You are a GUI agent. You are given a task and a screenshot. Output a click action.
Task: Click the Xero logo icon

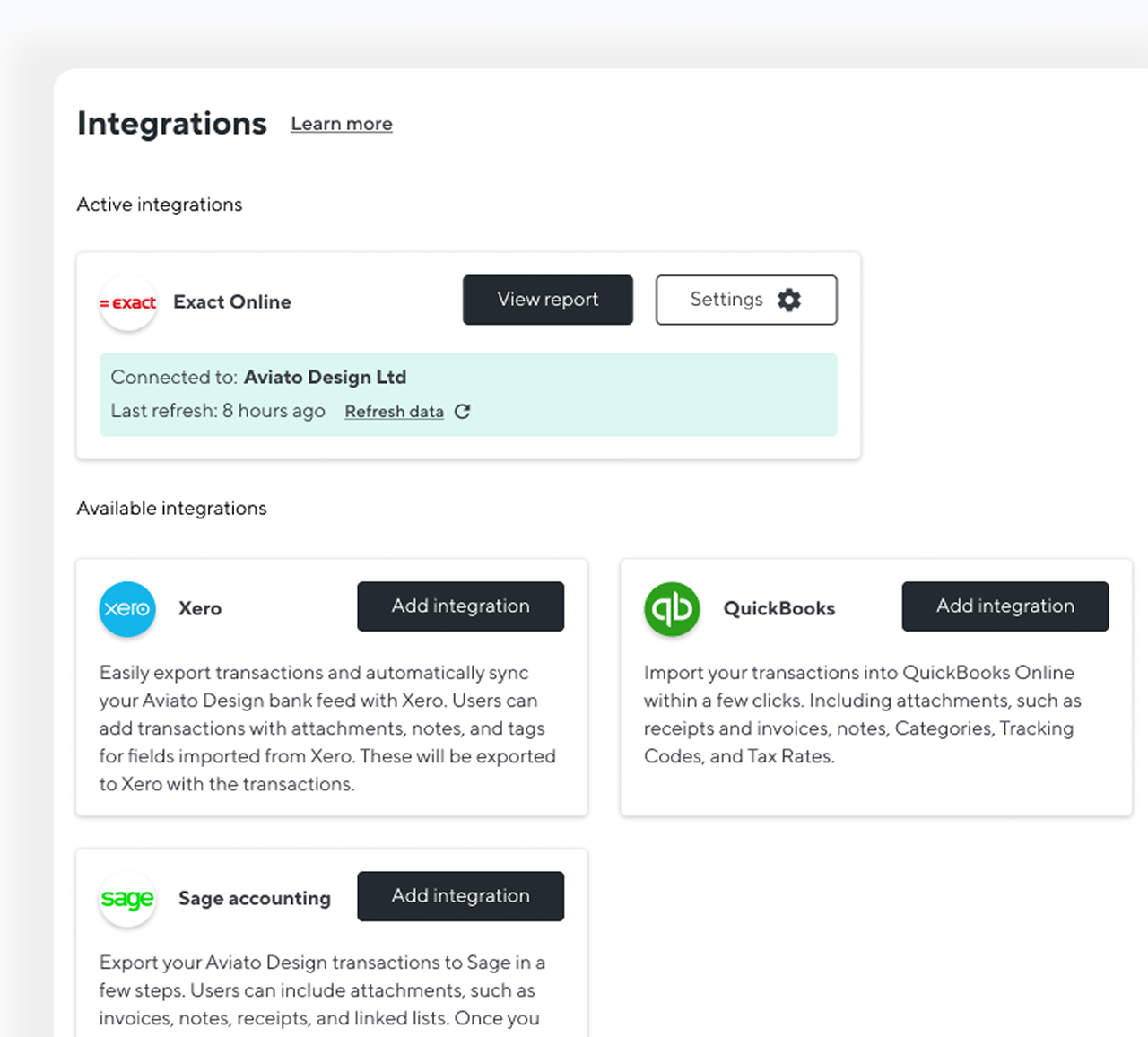click(x=127, y=609)
